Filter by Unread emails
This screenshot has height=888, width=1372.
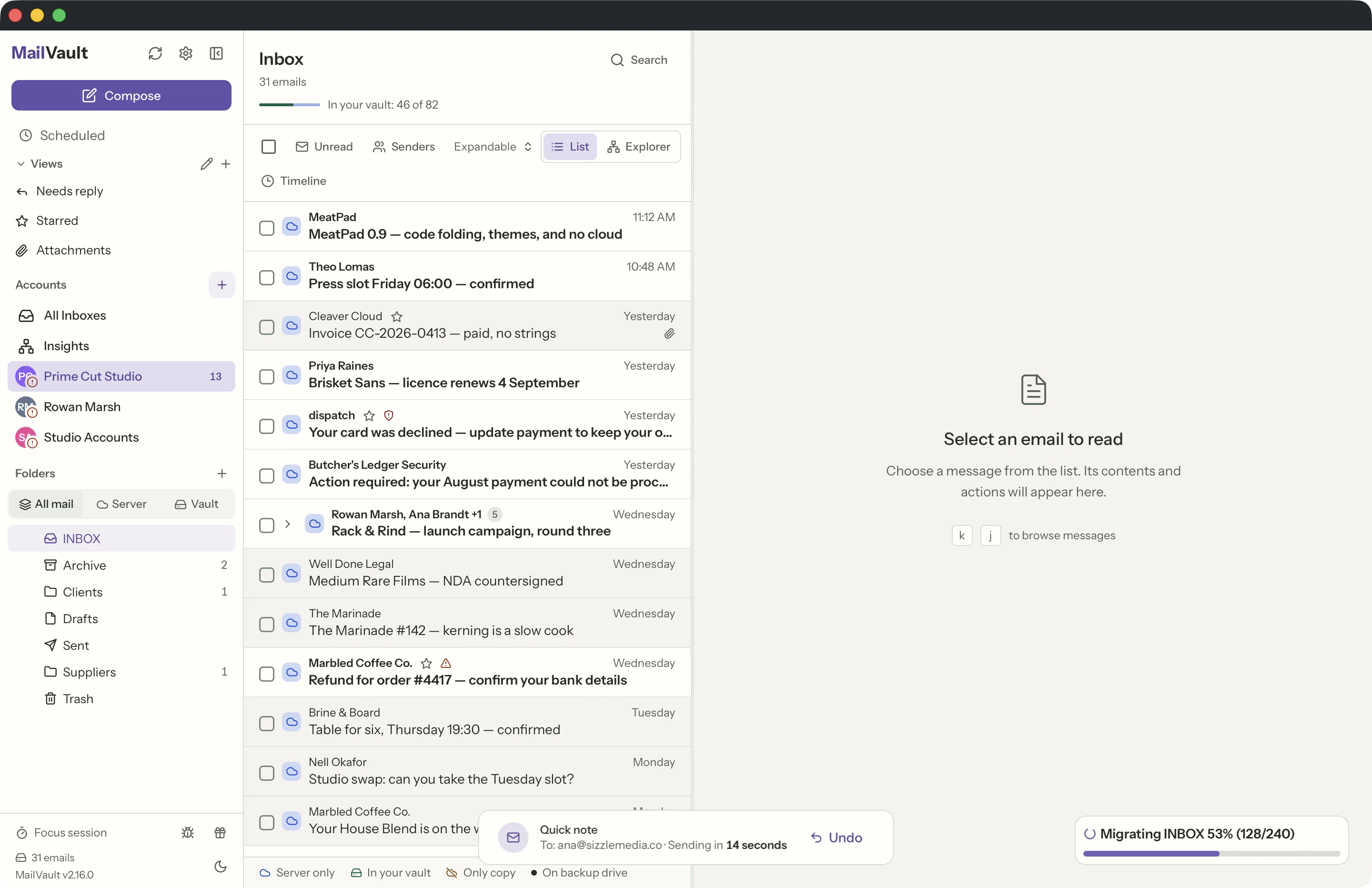pos(324,146)
